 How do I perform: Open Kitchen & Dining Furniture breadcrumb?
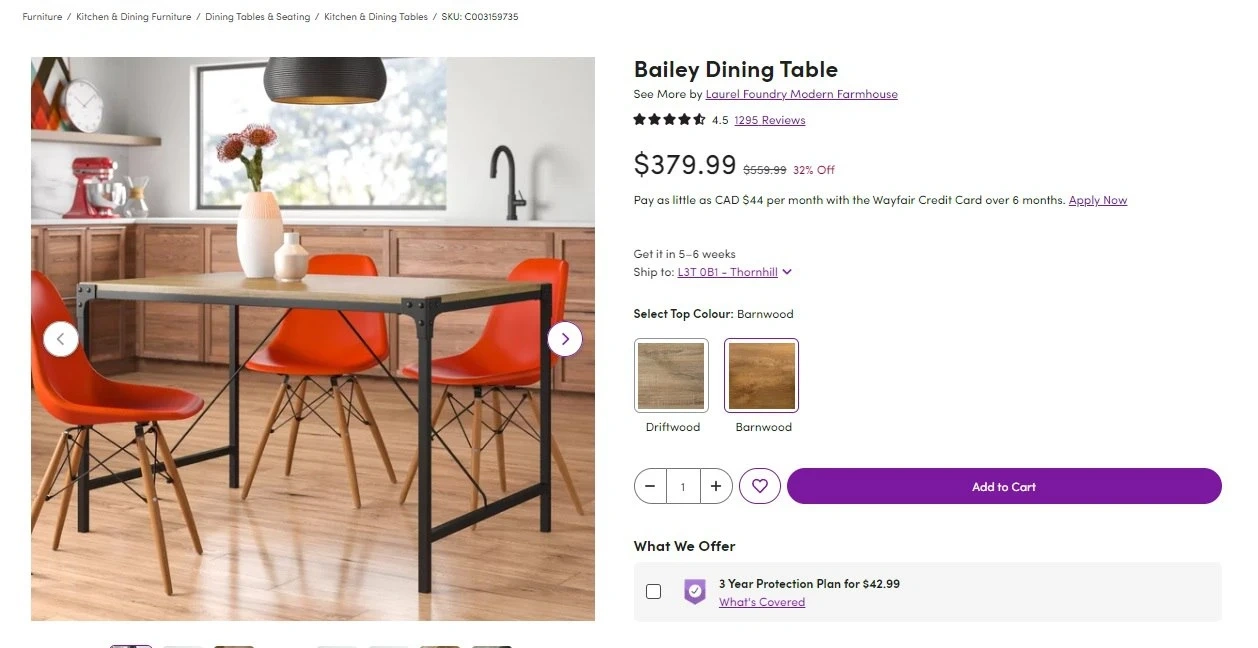point(133,17)
